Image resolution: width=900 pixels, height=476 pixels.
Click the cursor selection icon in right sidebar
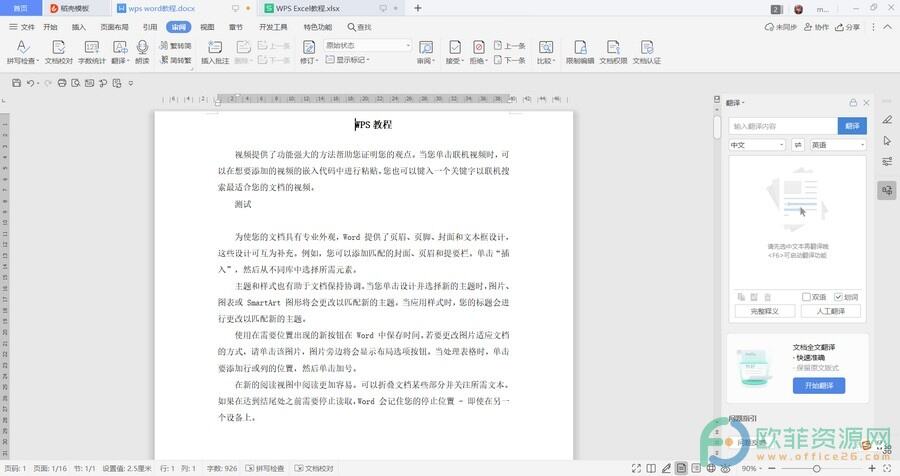pyautogui.click(x=887, y=141)
